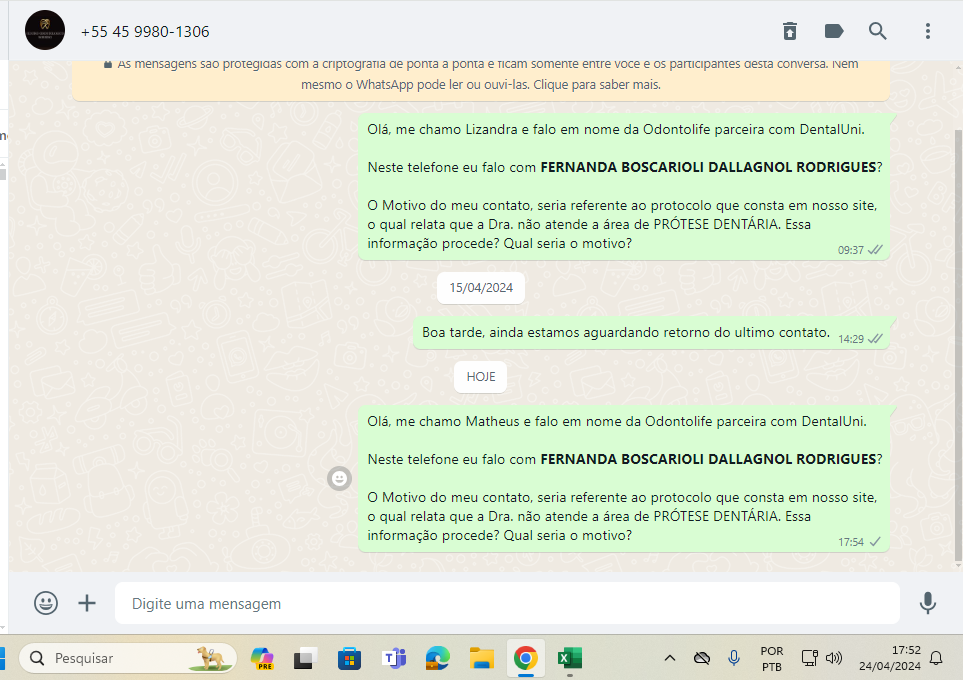This screenshot has height=680, width=963.
Task: Click the POR PTB language switcher
Action: [771, 658]
